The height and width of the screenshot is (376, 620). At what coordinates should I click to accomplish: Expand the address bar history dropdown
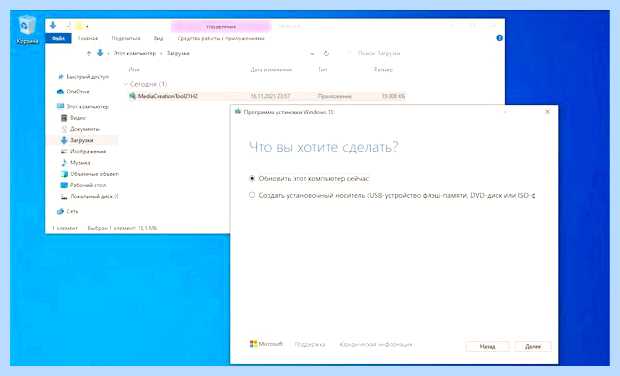tap(312, 53)
